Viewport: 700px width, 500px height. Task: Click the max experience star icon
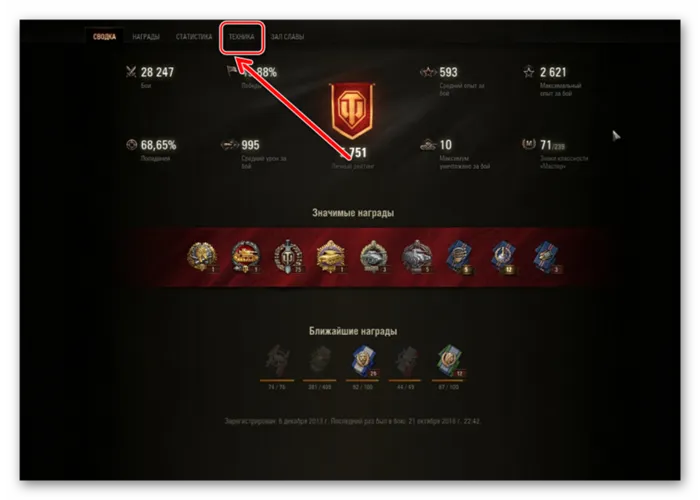[x=529, y=71]
